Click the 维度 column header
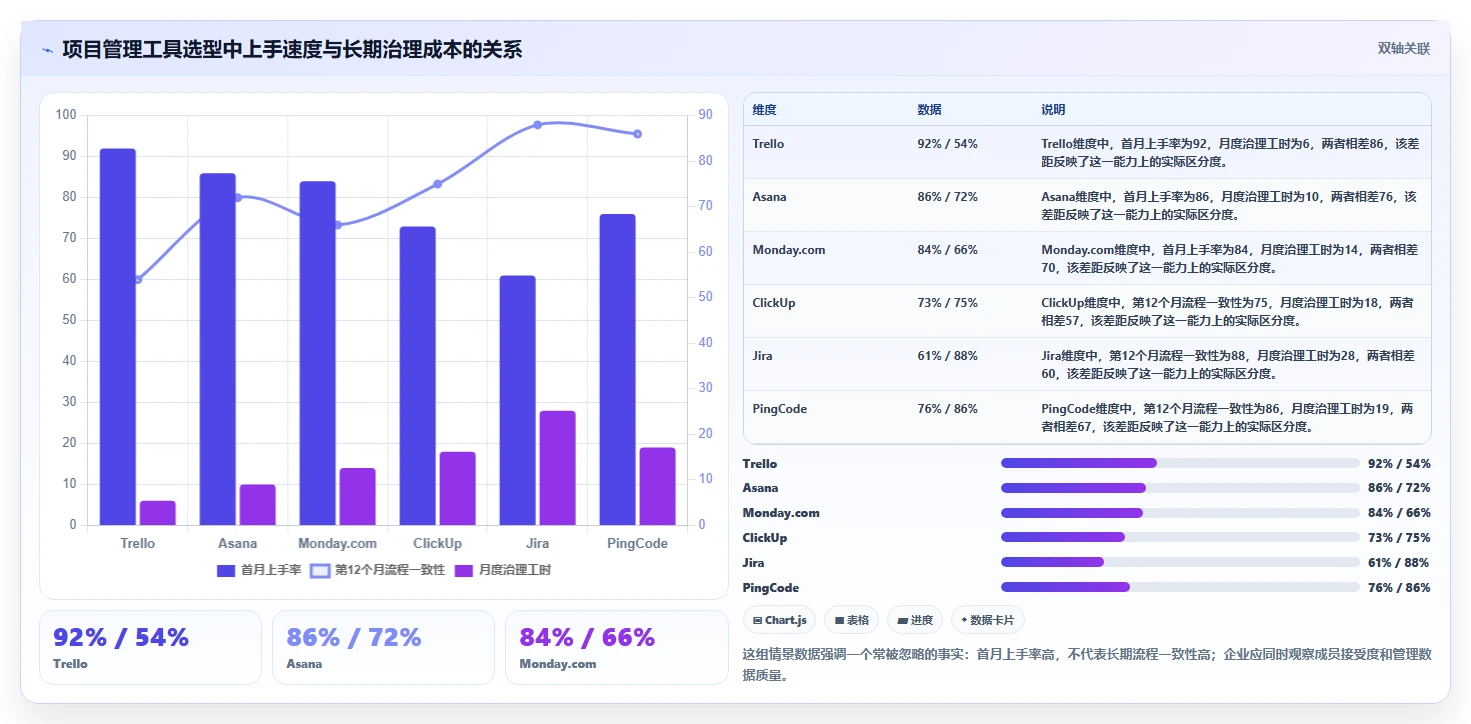Image resolution: width=1471 pixels, height=724 pixels. pyautogui.click(x=765, y=110)
